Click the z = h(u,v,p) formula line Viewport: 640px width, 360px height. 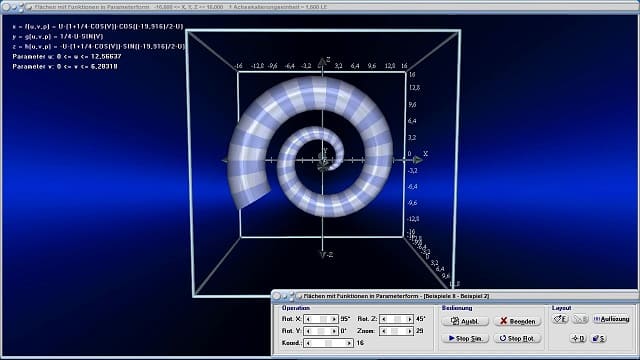point(99,47)
